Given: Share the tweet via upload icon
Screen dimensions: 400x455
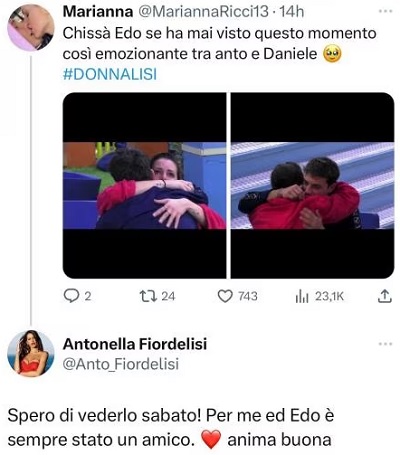Looking at the screenshot, I should tap(384, 296).
